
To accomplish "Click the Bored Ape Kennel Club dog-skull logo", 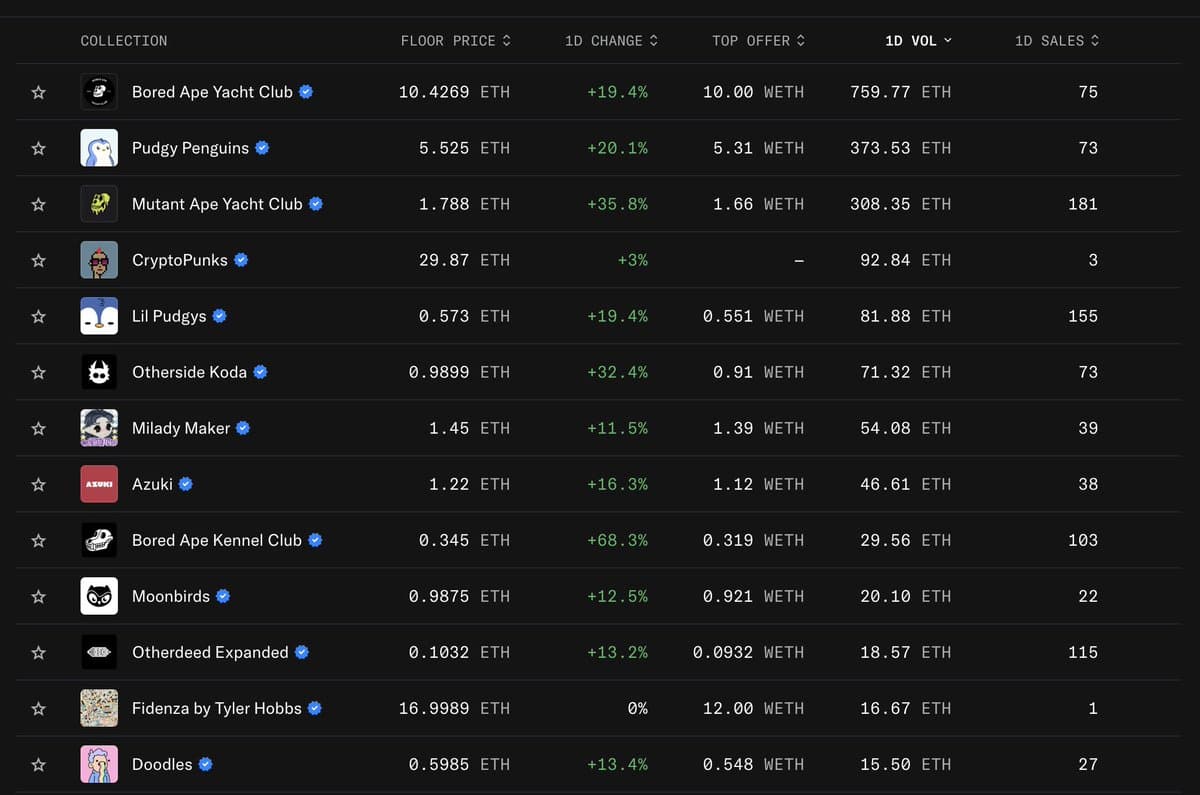I will (x=99, y=540).
